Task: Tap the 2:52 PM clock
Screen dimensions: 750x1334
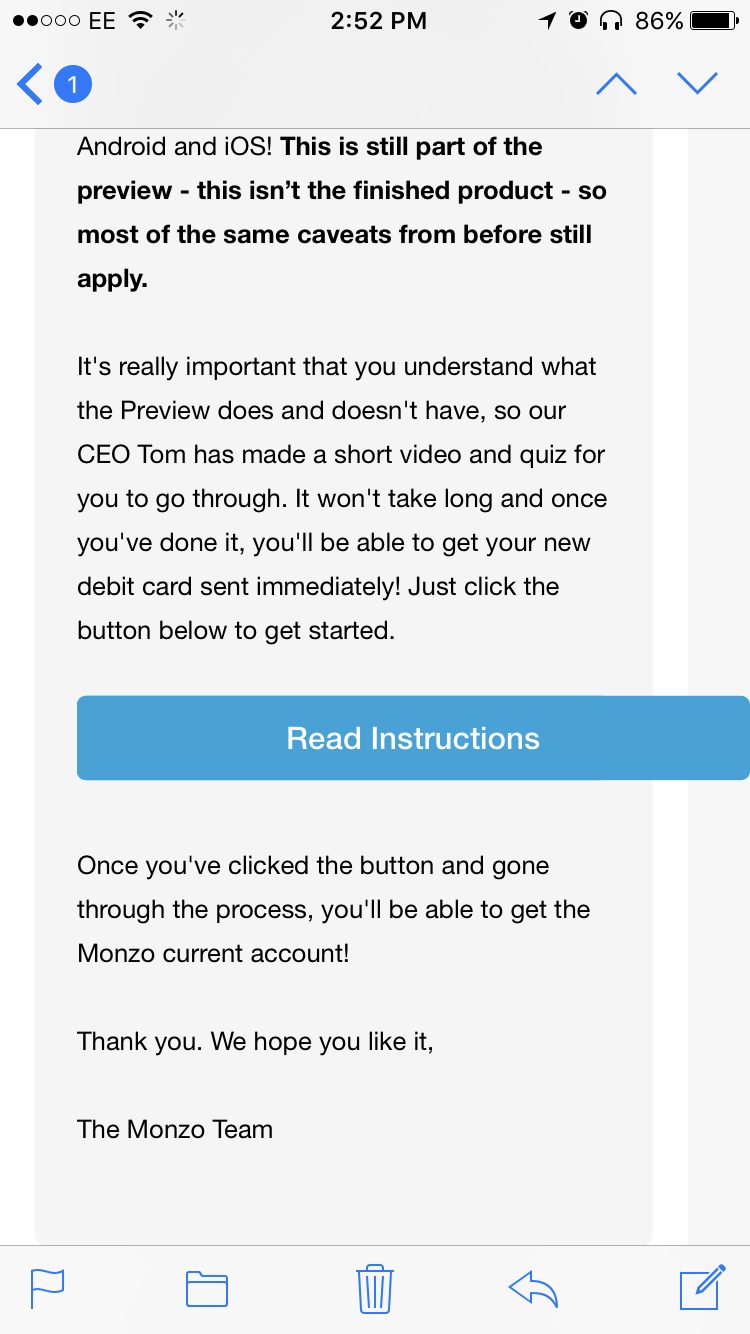Action: [378, 20]
